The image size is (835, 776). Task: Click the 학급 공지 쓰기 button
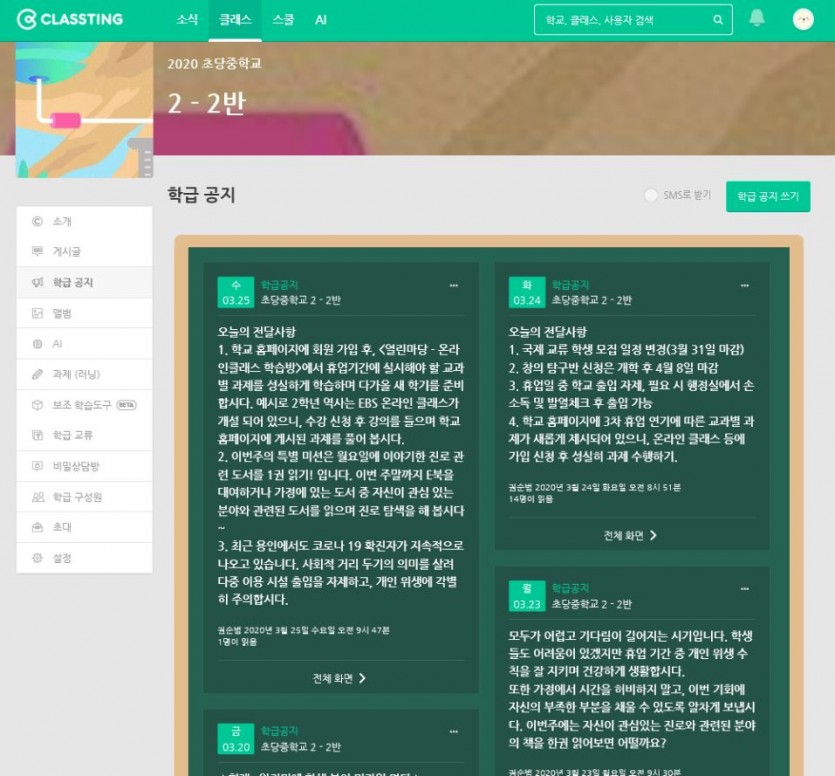click(767, 196)
